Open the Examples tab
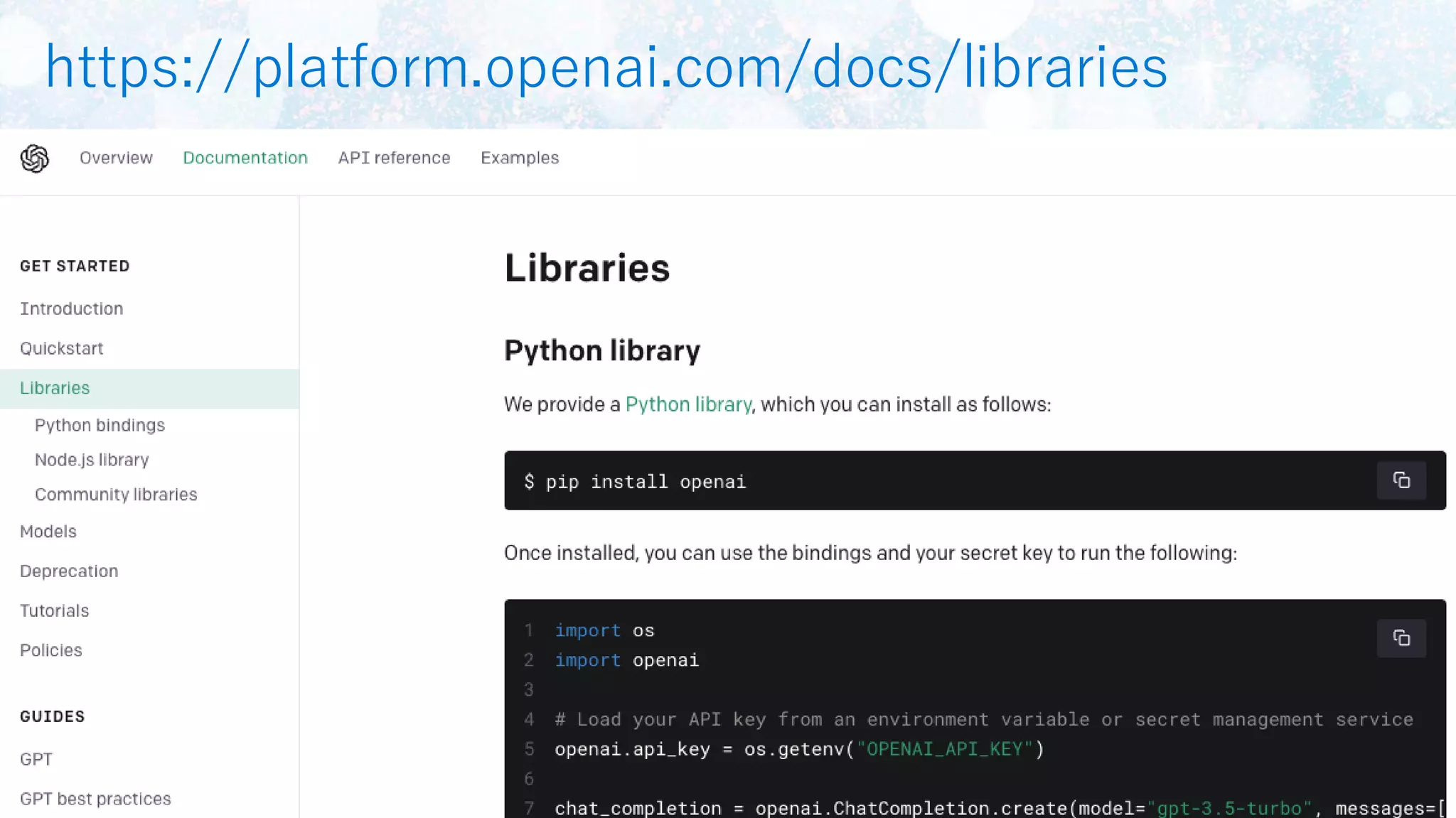 [x=520, y=158]
